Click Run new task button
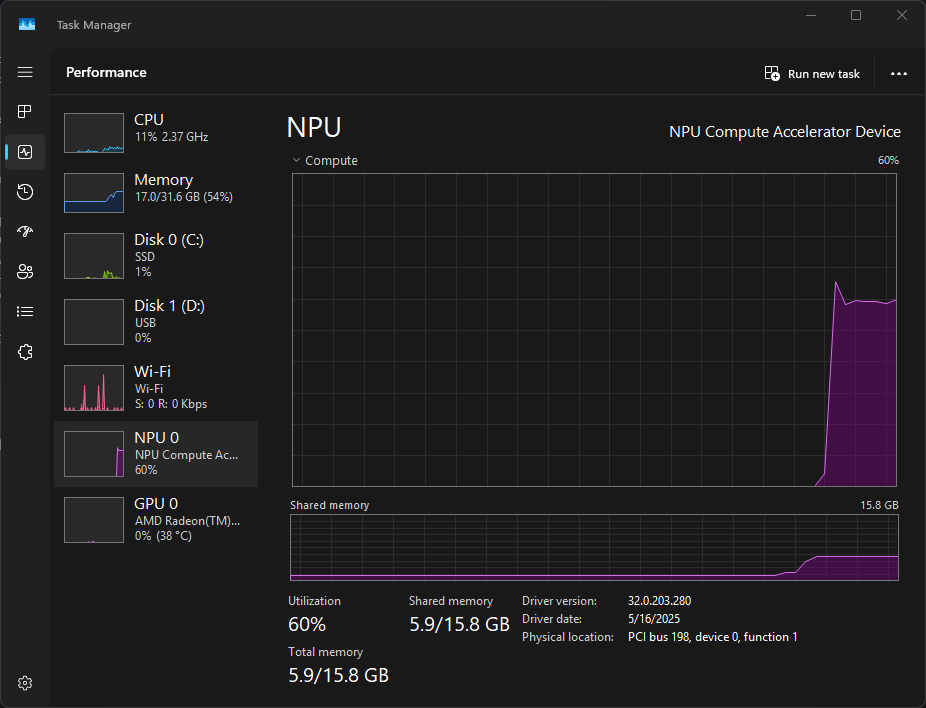The height and width of the screenshot is (708, 926). (812, 74)
